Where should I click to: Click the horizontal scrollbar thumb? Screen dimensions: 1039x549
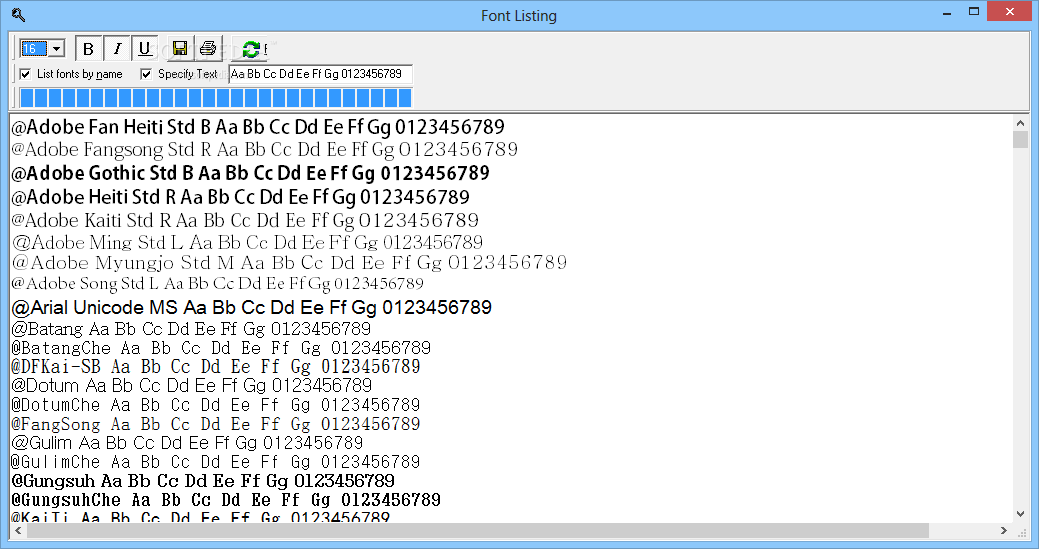(x=477, y=530)
